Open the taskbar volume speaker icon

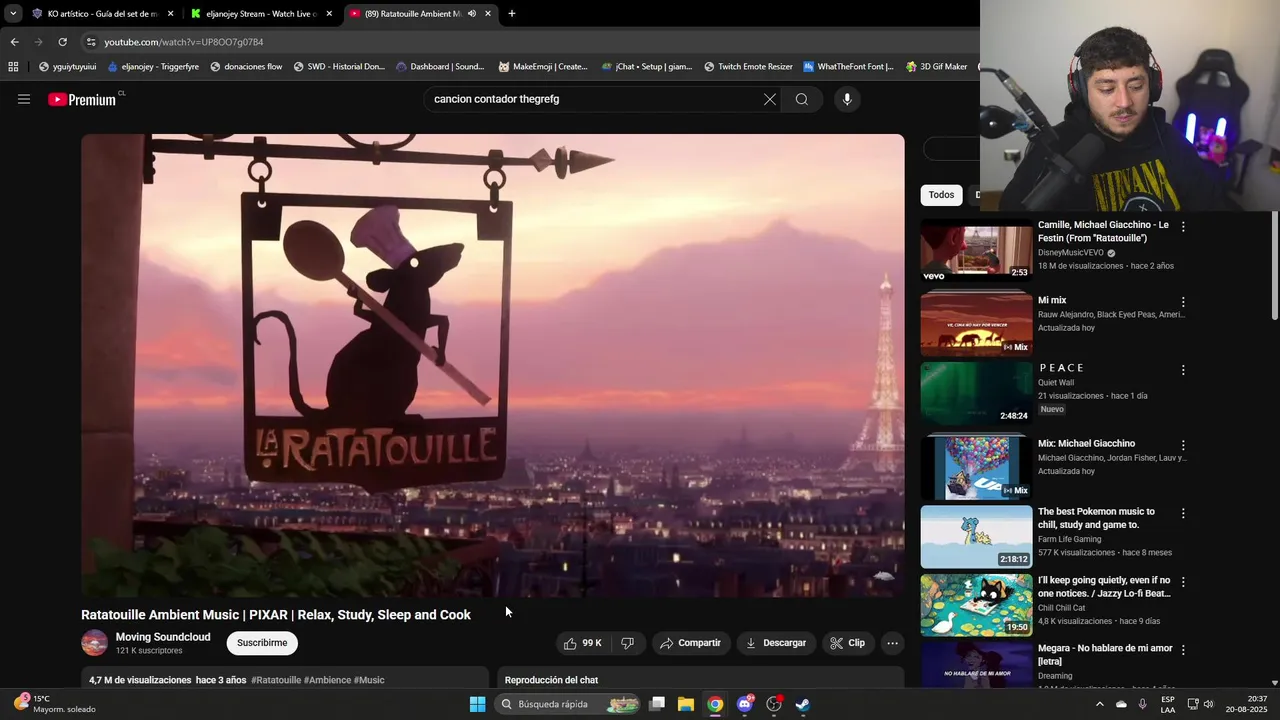coord(1209,704)
